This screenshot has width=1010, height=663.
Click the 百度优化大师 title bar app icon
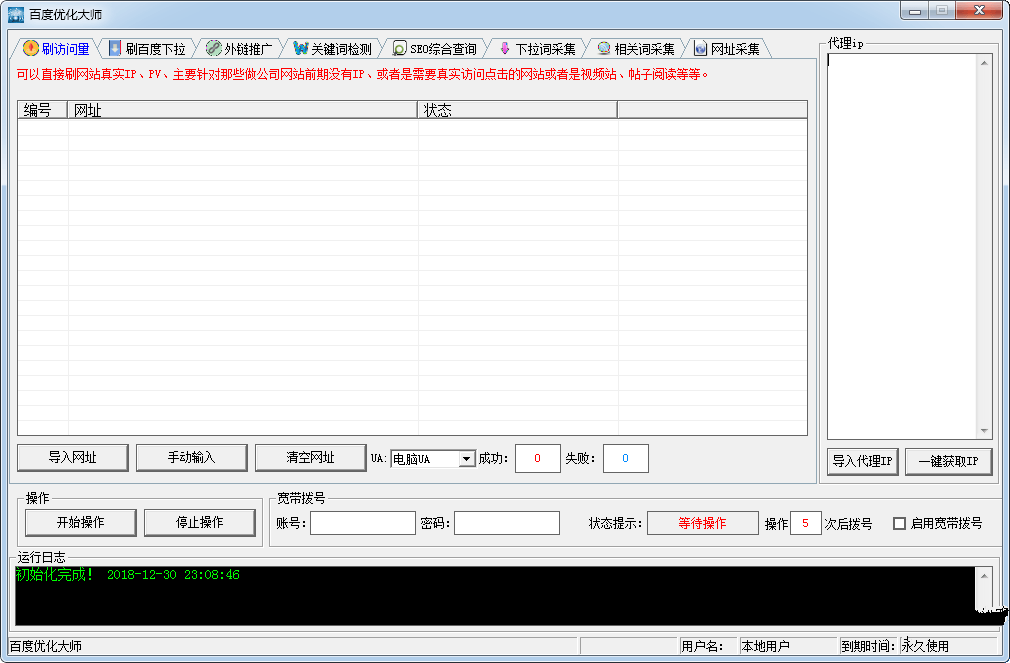[x=15, y=14]
